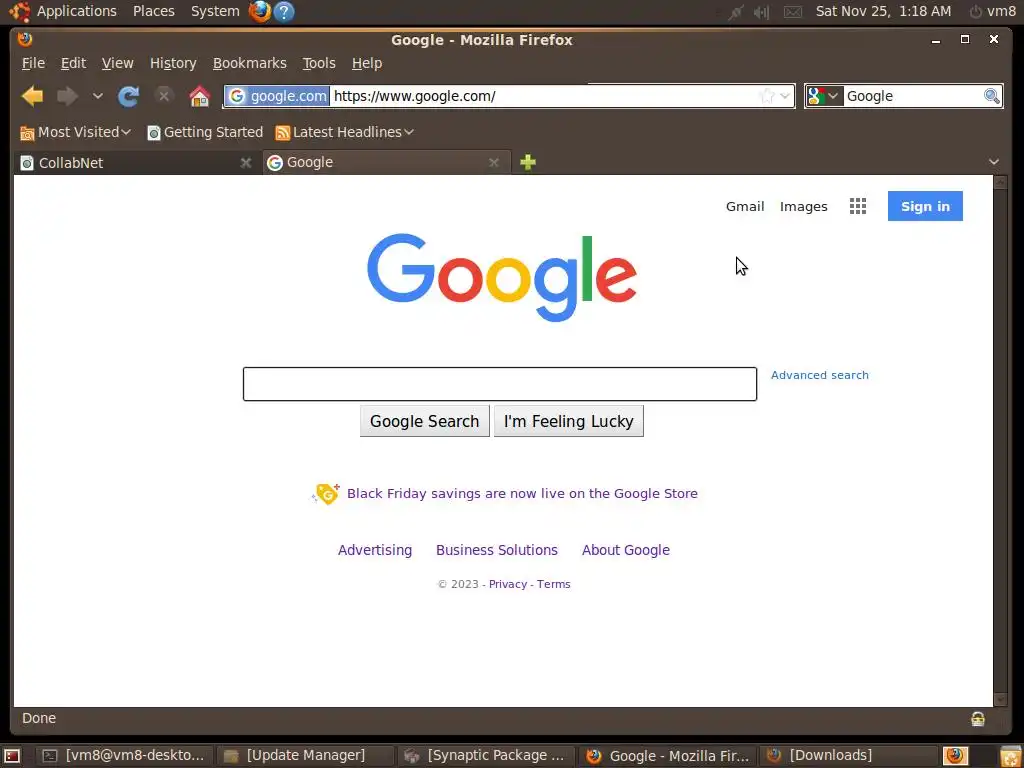
Task: Open the Help question mark icon in top panel
Action: [283, 11]
